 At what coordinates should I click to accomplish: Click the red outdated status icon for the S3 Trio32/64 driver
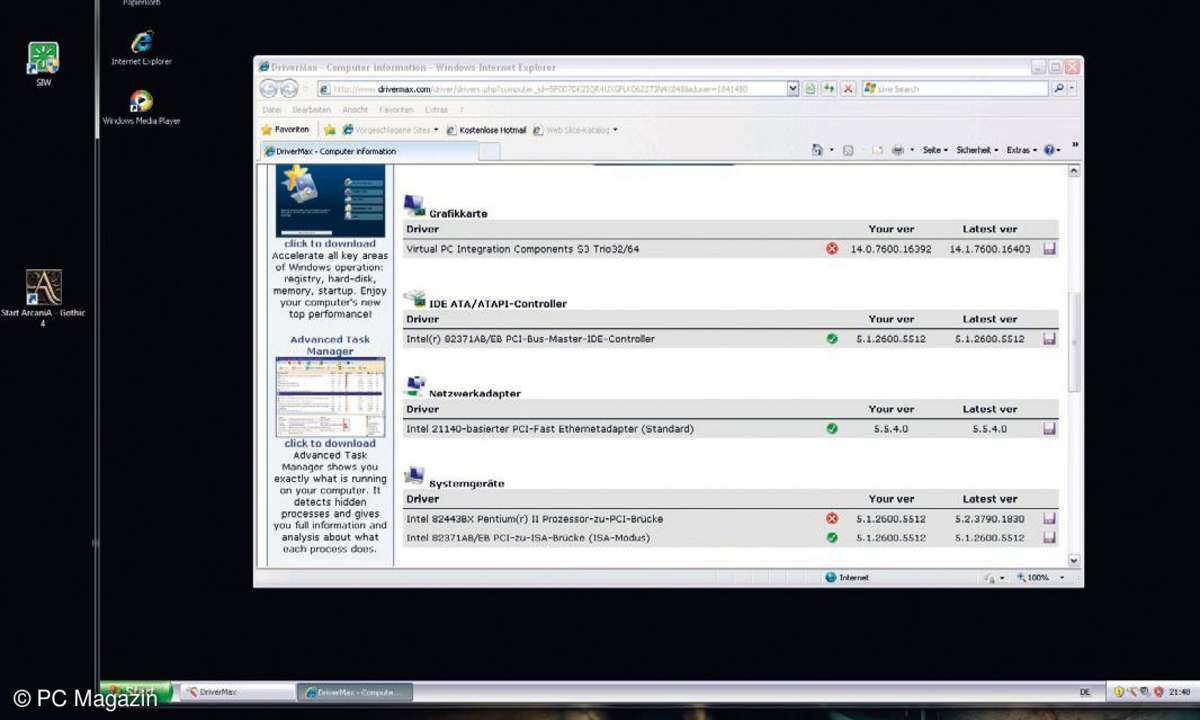pyautogui.click(x=832, y=249)
